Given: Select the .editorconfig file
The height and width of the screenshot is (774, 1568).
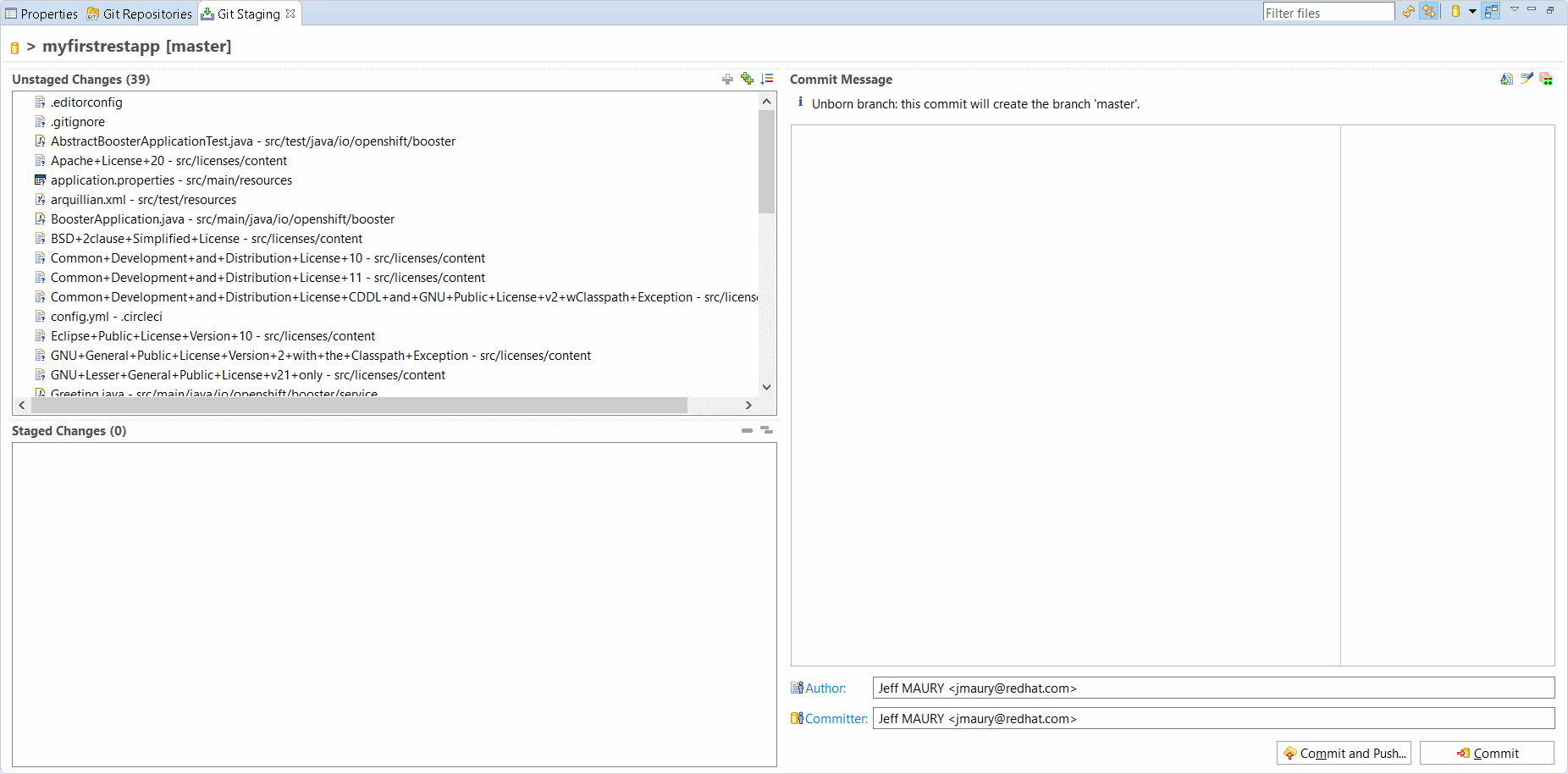Looking at the screenshot, I should click(86, 102).
